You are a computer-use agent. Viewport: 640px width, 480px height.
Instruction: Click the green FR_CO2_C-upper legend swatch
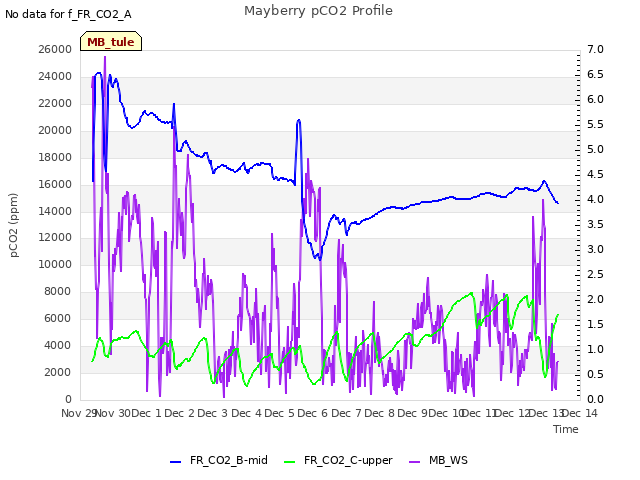pos(289,462)
